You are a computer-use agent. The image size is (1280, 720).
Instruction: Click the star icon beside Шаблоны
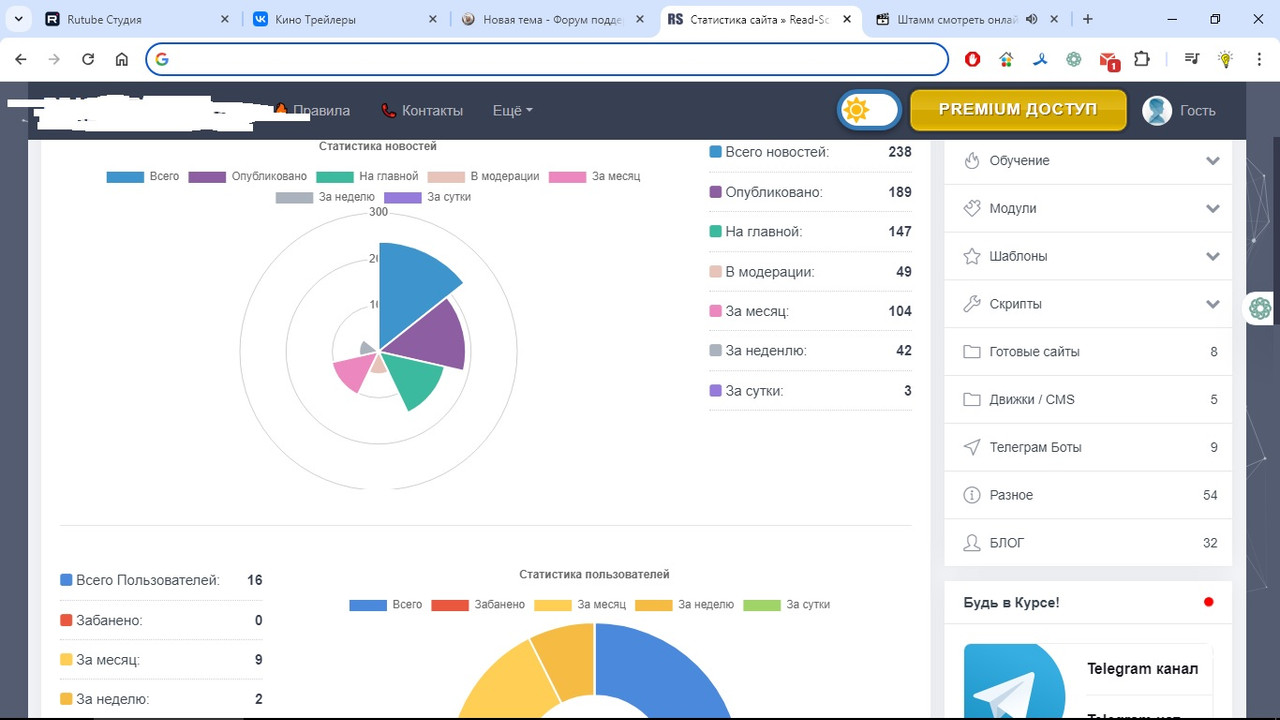pos(971,256)
